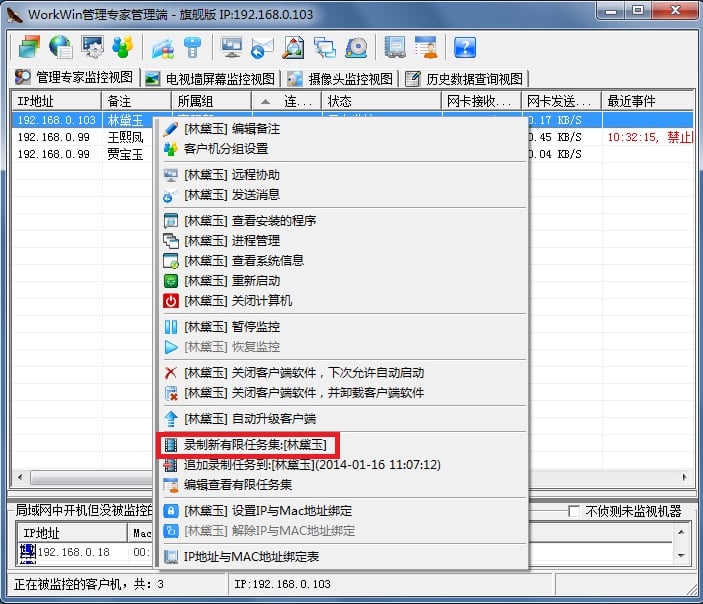Choose 录制新有限任务集:[林黛玉] menu item
Viewport: 703px width, 604px height.
[341, 445]
